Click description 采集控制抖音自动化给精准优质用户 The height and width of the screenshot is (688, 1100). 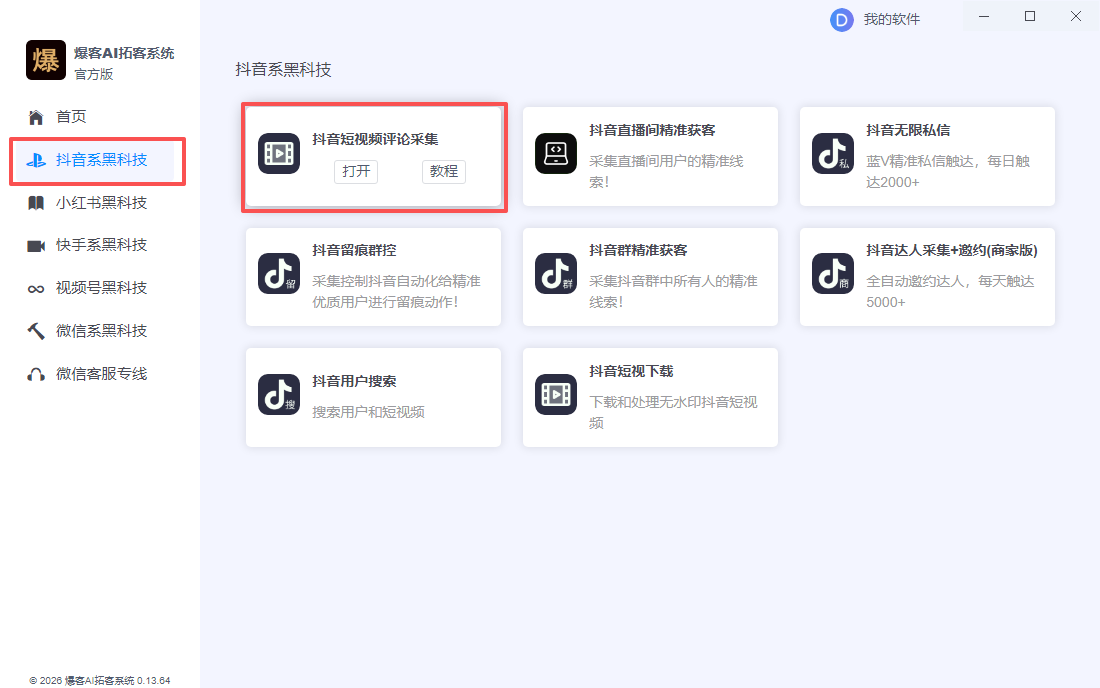[396, 292]
